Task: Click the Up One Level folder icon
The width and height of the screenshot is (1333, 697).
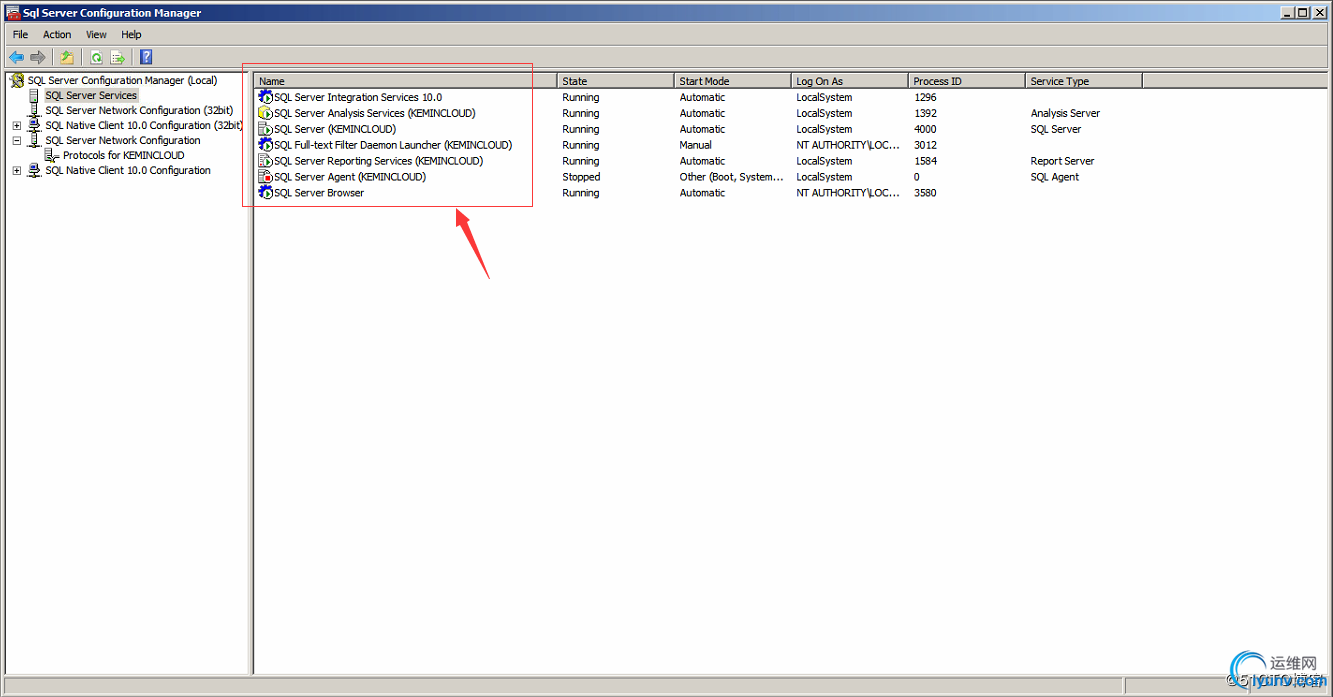Action: pyautogui.click(x=67, y=57)
